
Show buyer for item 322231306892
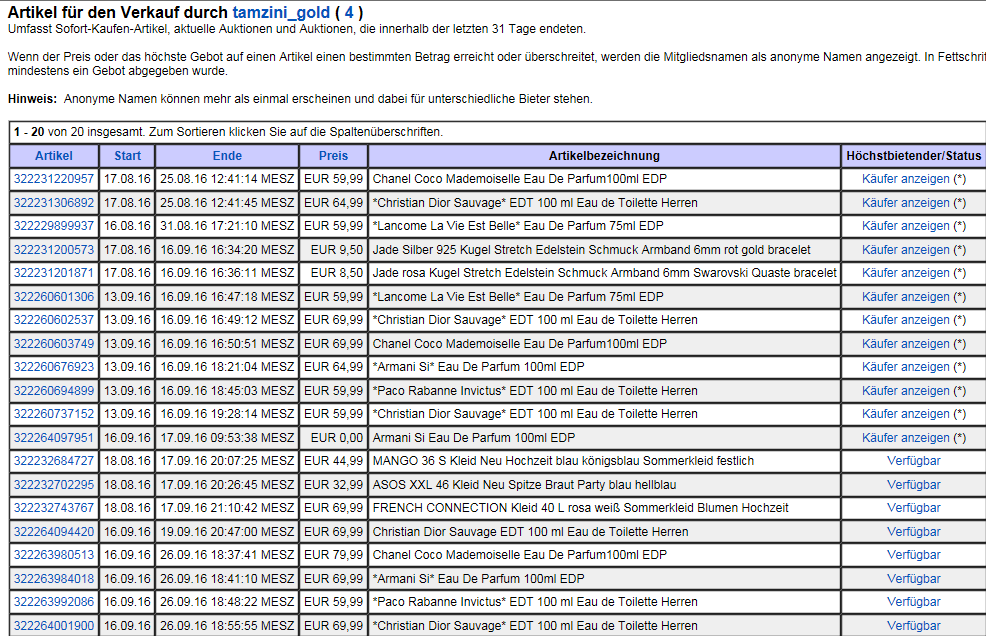(906, 203)
